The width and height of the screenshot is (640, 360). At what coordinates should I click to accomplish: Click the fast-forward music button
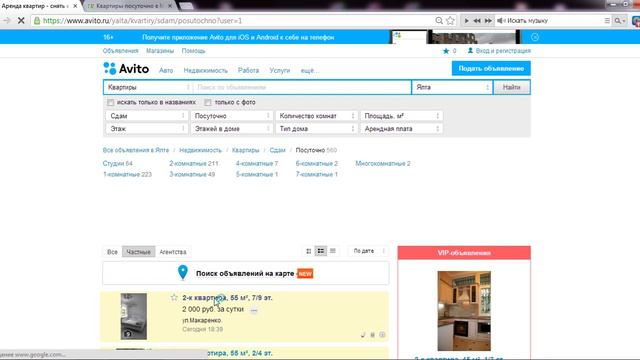click(488, 20)
